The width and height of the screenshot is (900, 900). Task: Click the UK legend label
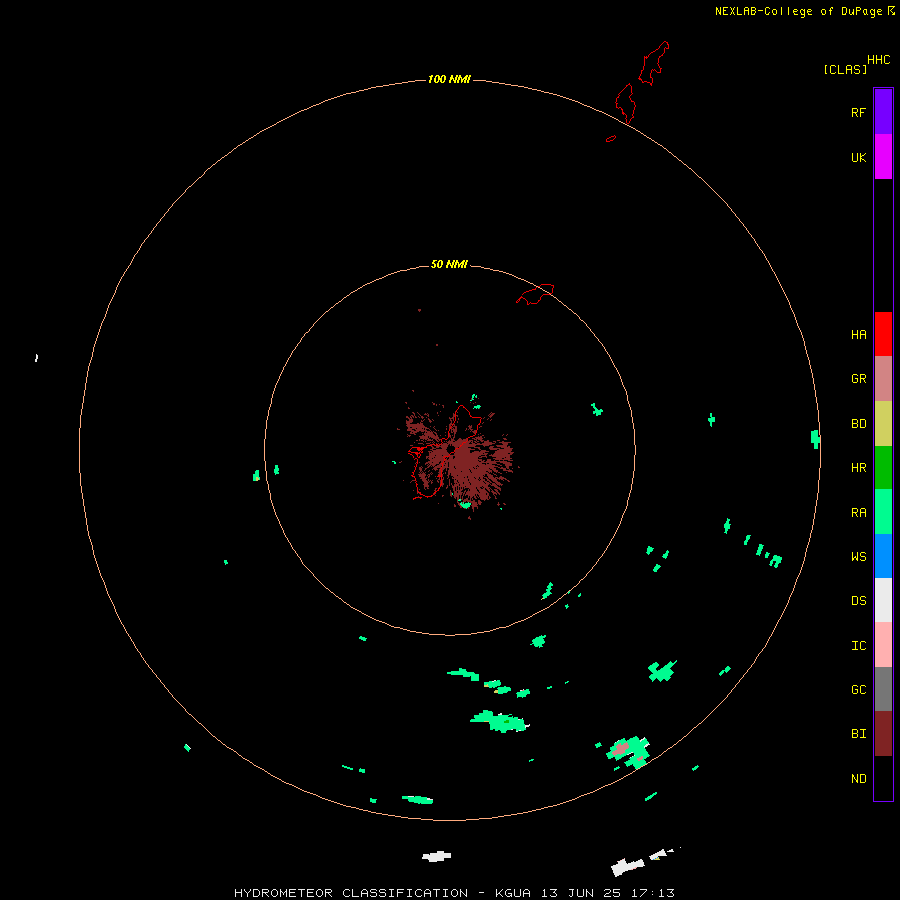(x=858, y=157)
